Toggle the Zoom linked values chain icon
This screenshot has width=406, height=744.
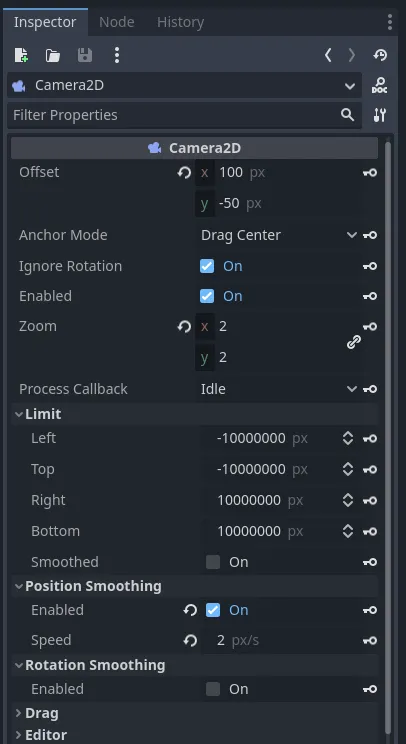pyautogui.click(x=354, y=342)
